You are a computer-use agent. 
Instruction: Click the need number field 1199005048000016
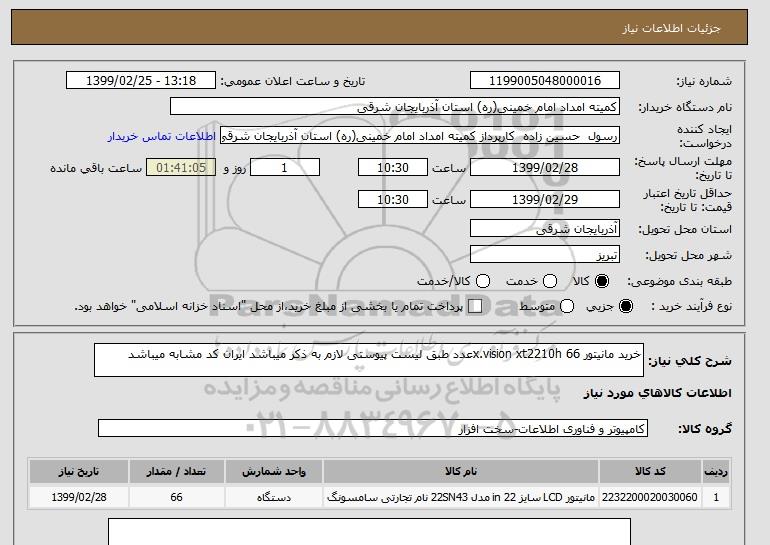545,81
